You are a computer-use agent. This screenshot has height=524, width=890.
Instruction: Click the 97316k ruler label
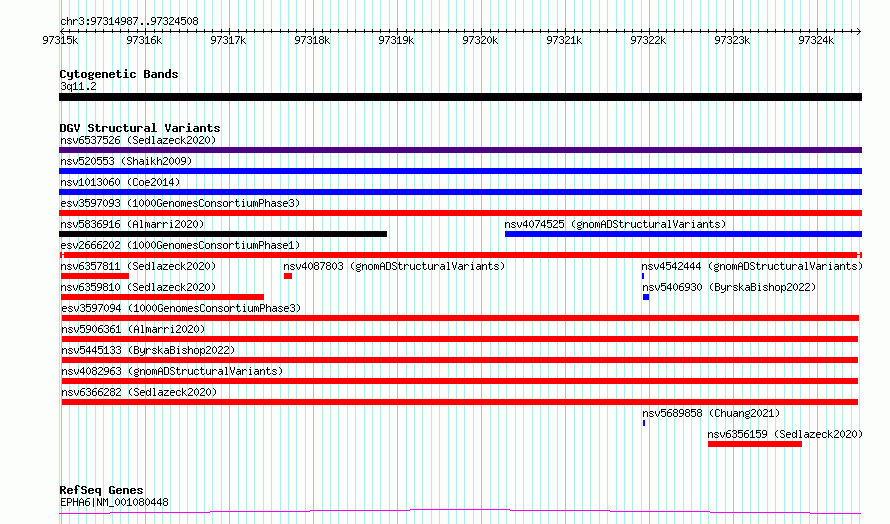(144, 40)
